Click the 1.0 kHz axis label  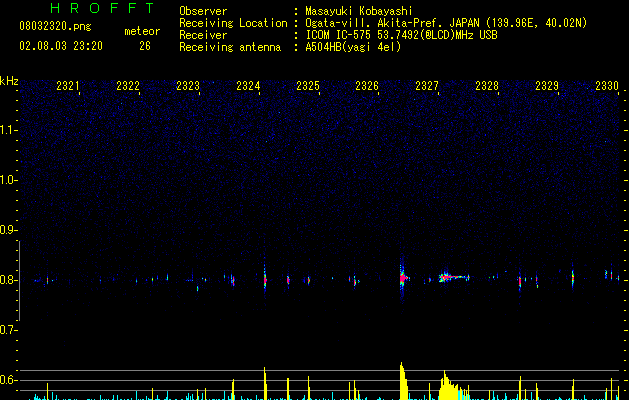point(8,180)
